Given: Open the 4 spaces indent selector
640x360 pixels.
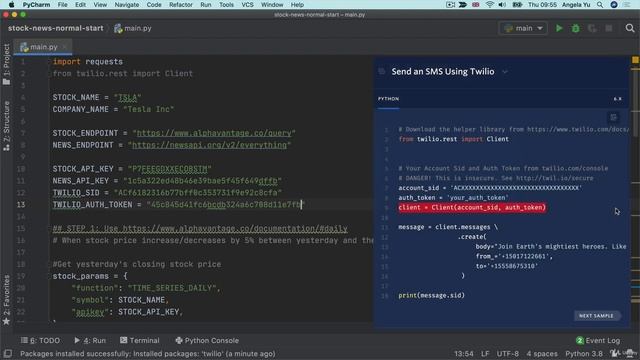Looking at the screenshot, I should coord(542,353).
